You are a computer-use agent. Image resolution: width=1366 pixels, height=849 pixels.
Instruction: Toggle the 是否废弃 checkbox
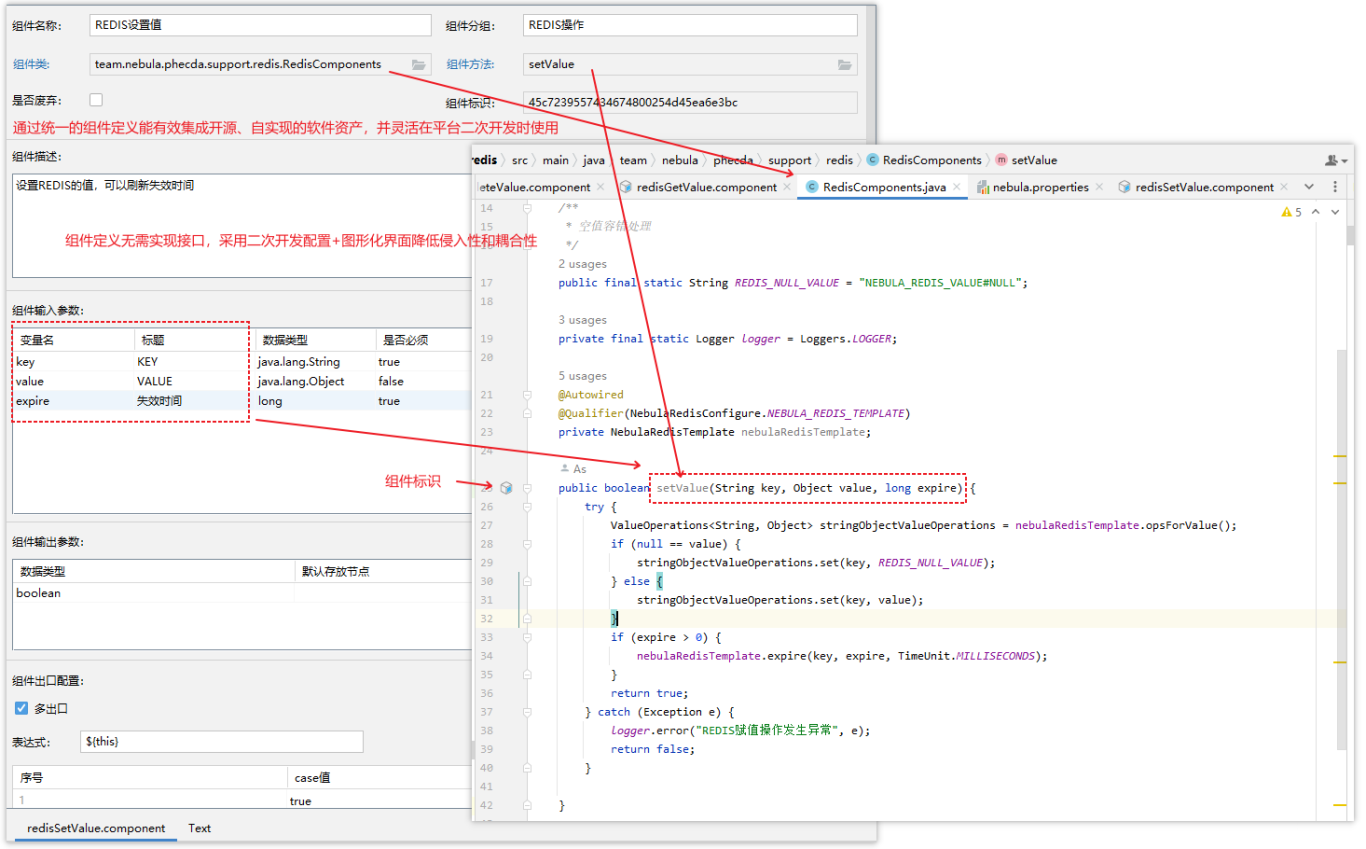[96, 100]
